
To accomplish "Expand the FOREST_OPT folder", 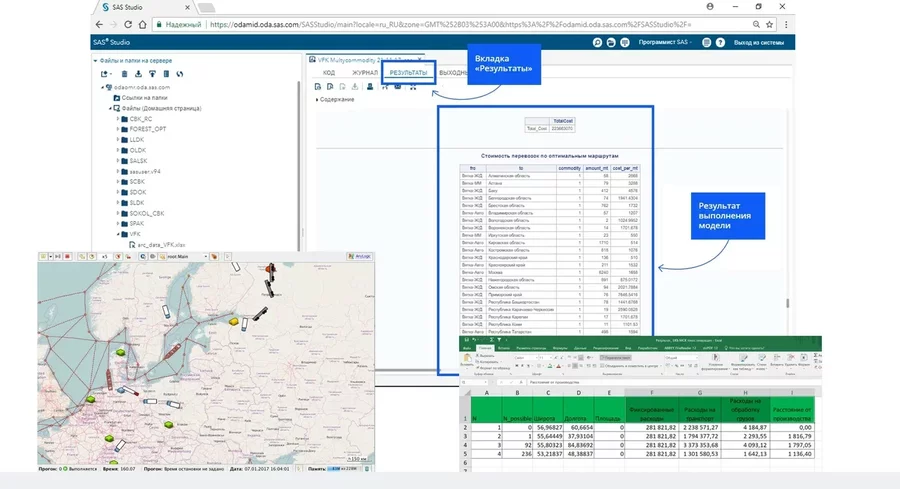I will click(x=118, y=129).
